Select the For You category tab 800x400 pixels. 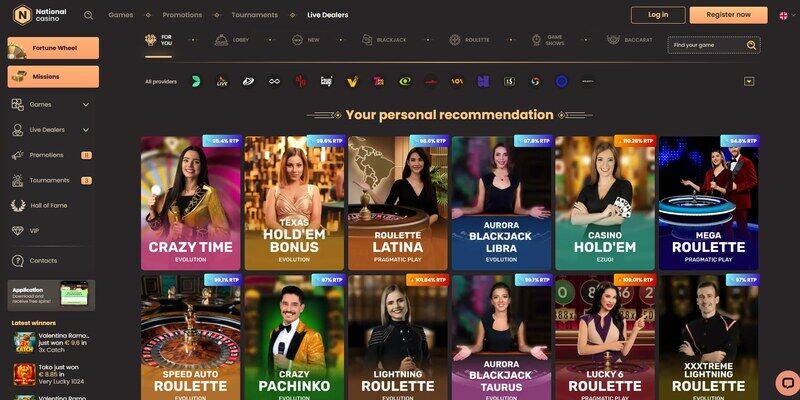coord(159,40)
